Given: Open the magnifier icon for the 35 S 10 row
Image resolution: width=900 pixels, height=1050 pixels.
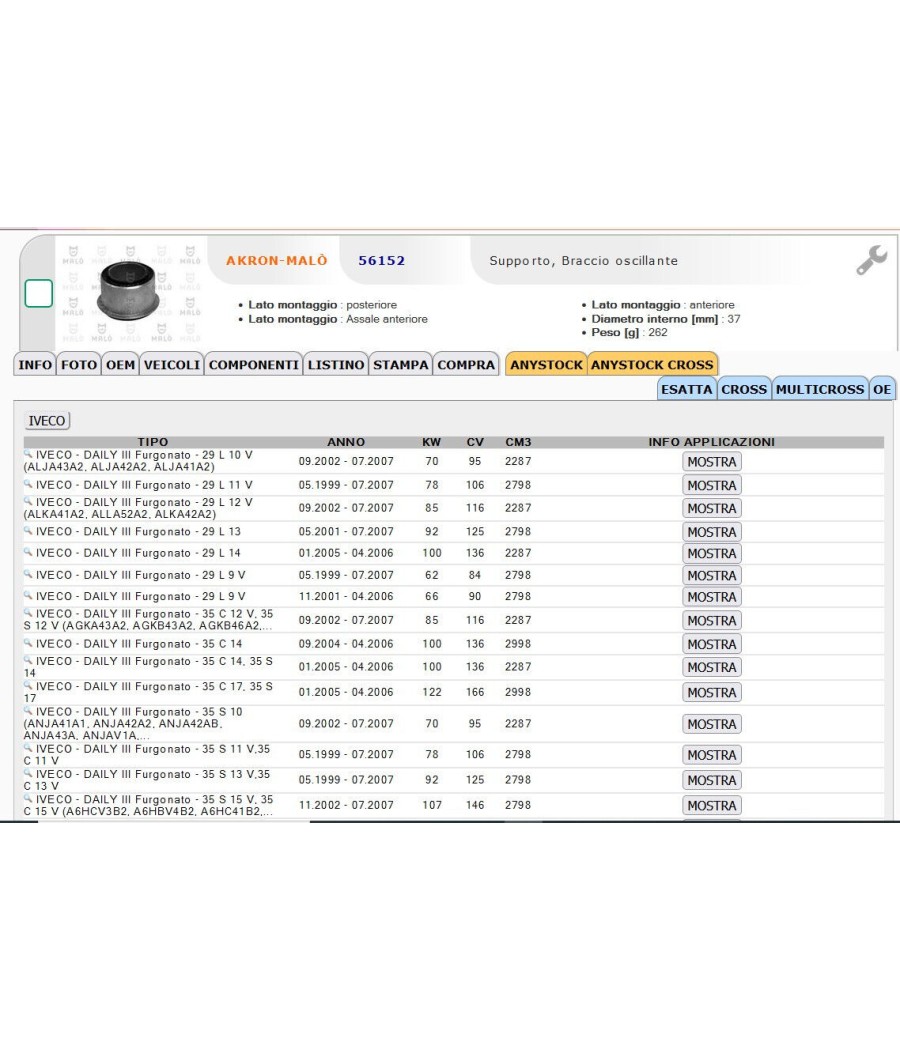Looking at the screenshot, I should (28, 711).
